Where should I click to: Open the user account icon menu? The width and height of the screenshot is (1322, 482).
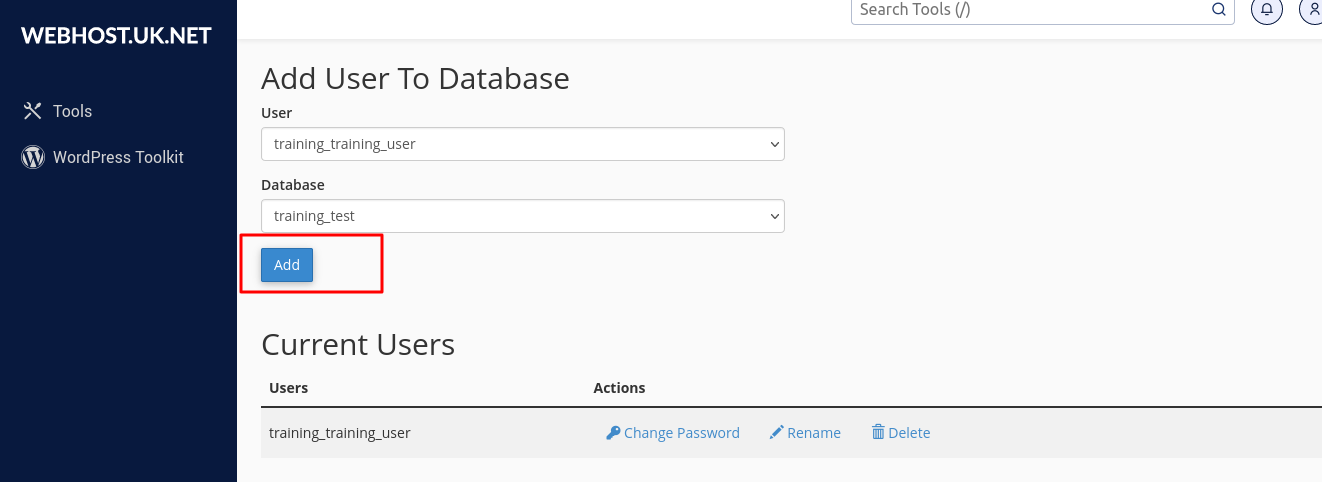[x=1312, y=10]
